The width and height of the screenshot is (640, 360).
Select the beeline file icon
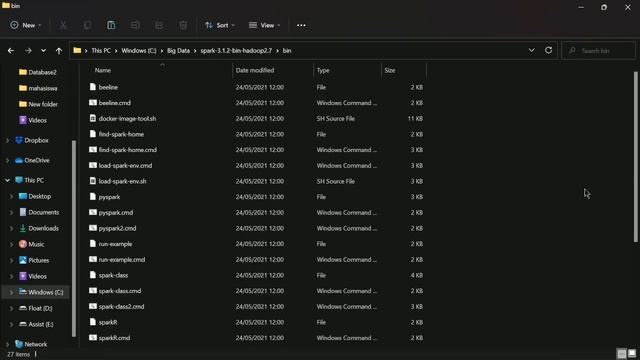click(93, 87)
